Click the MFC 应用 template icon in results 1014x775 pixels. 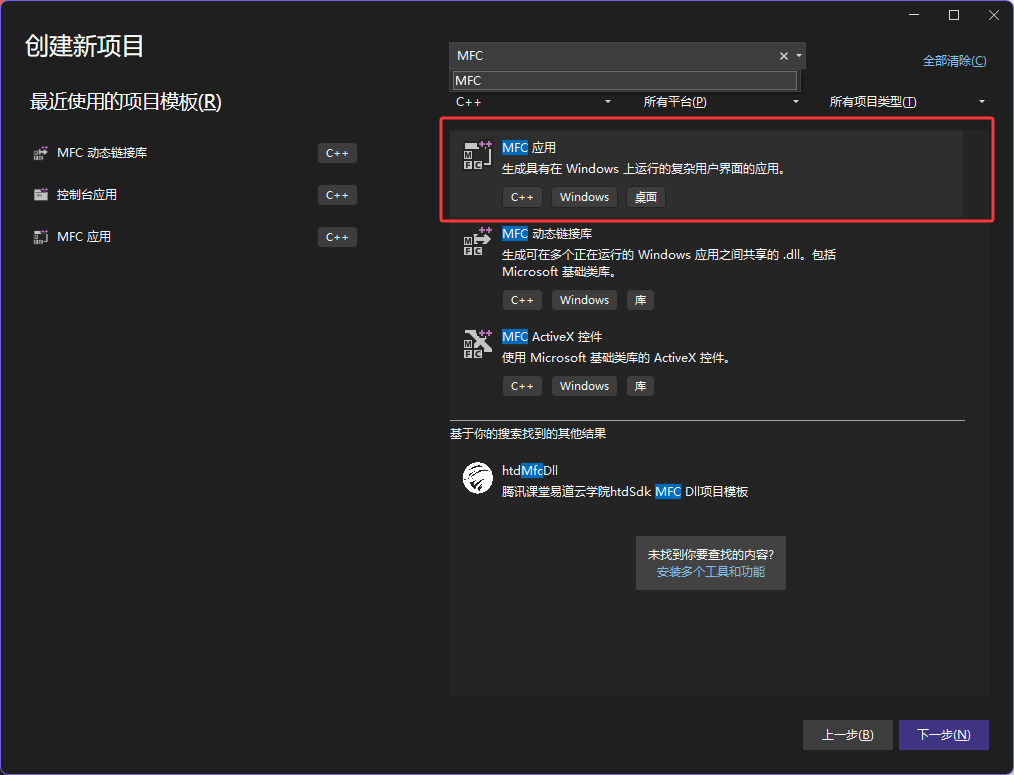tap(477, 155)
